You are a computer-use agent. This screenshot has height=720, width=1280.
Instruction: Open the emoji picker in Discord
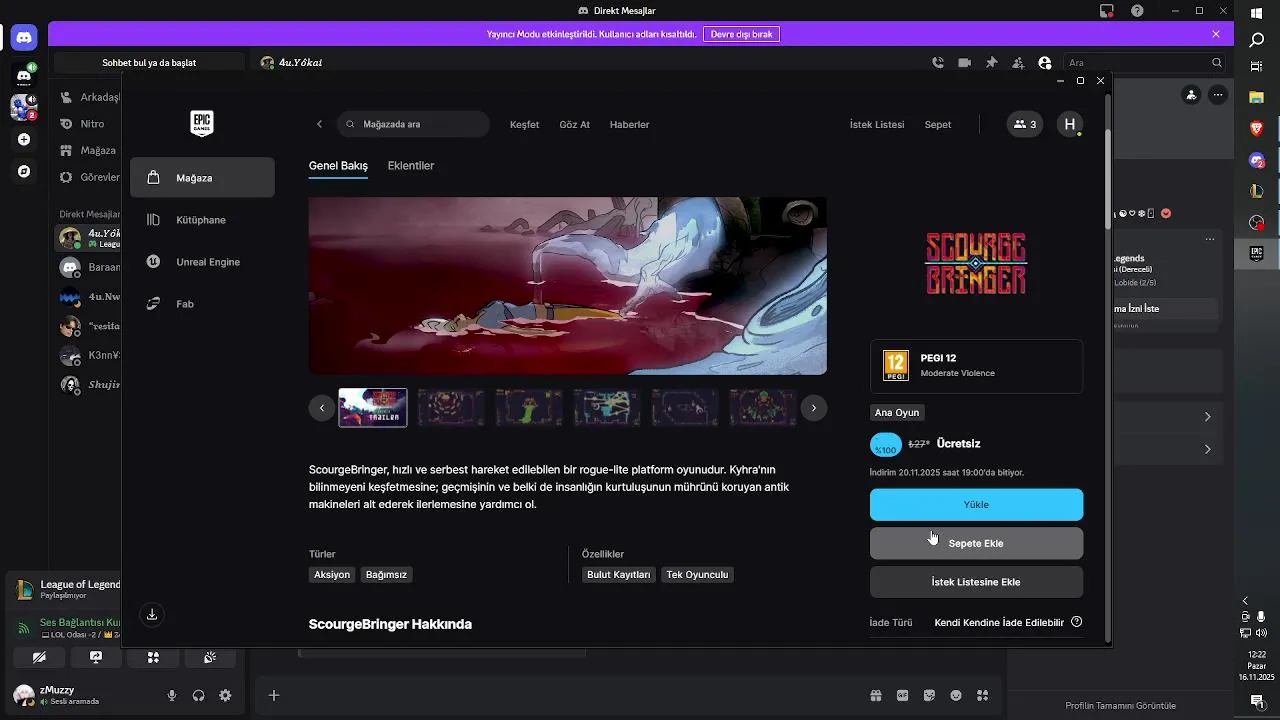tap(956, 695)
